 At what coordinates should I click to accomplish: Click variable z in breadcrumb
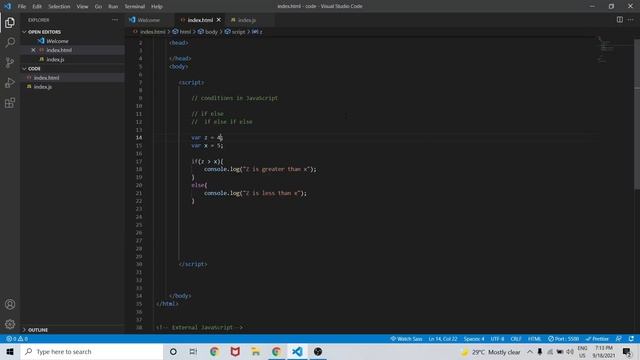coord(257,32)
